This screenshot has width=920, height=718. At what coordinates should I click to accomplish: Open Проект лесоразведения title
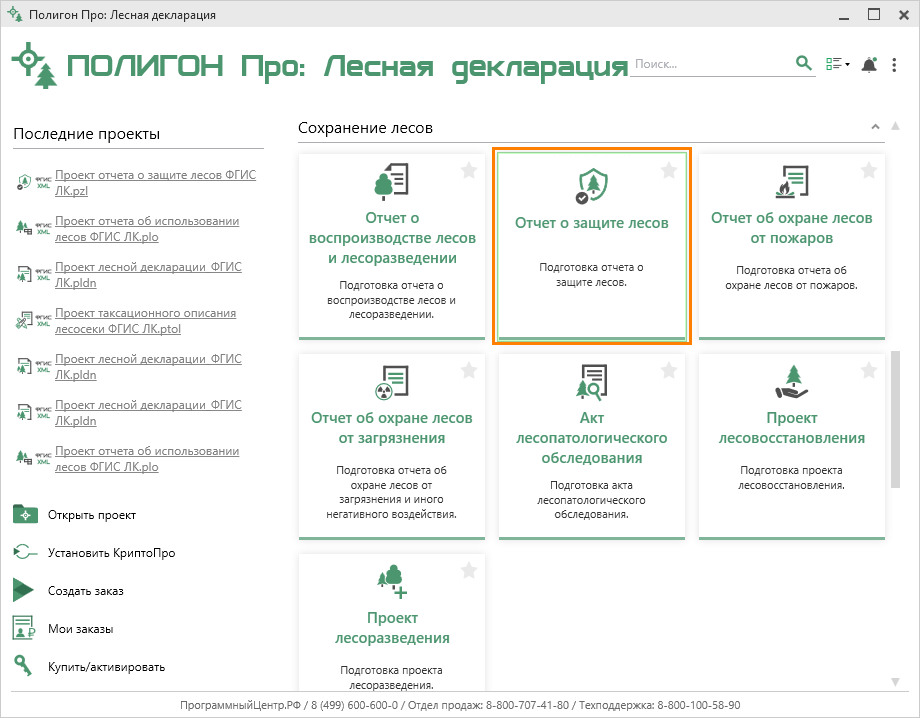[392, 628]
